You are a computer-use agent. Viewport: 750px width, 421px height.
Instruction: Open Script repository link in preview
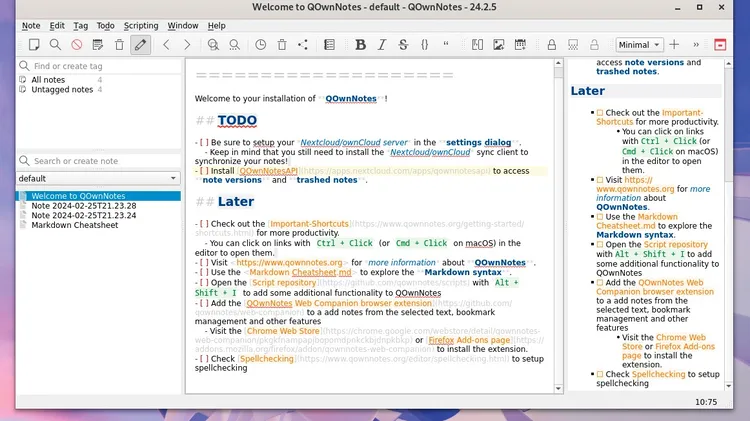(x=675, y=244)
